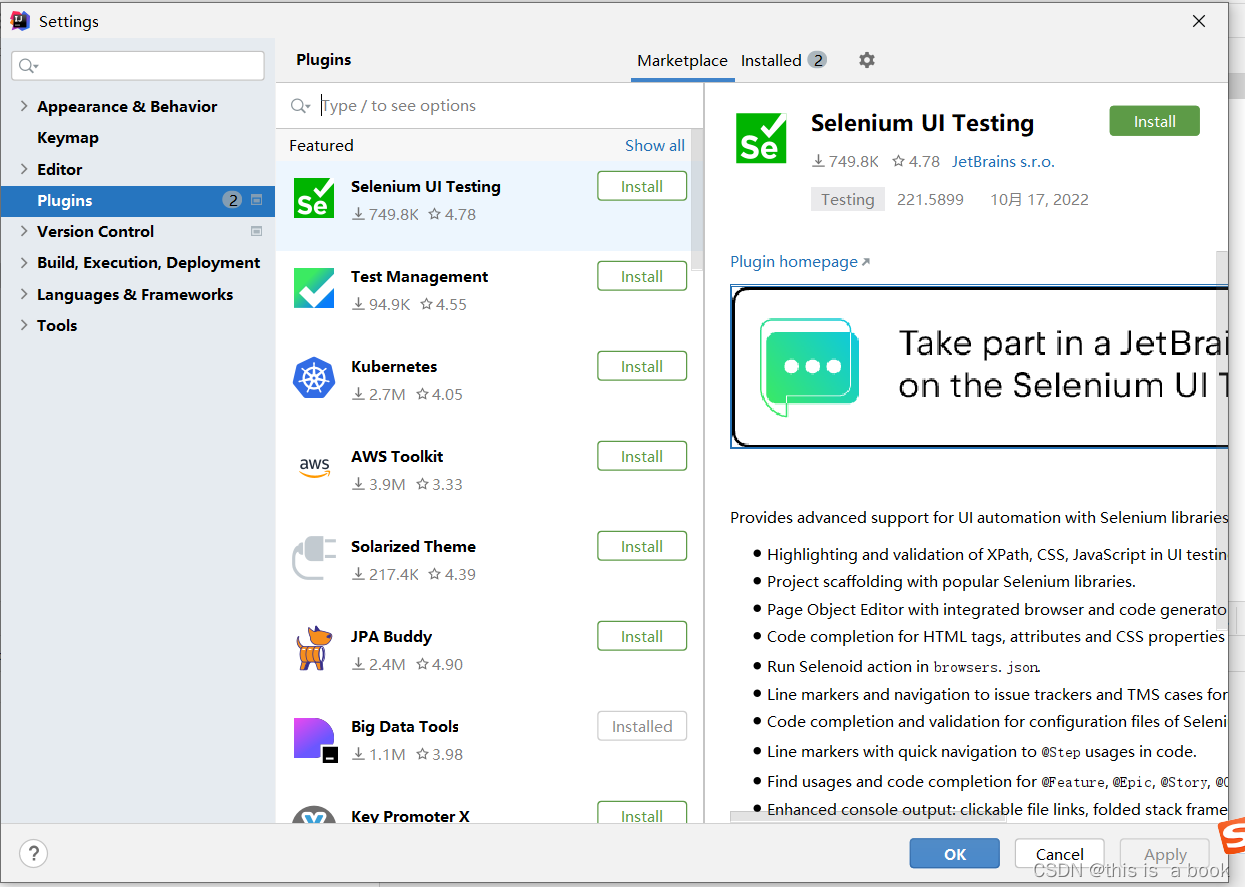Expand the Editor settings section

24,169
